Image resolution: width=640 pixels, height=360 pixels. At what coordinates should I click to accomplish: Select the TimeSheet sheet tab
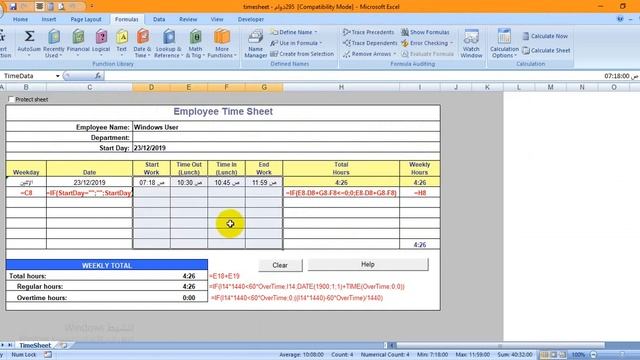(x=35, y=345)
